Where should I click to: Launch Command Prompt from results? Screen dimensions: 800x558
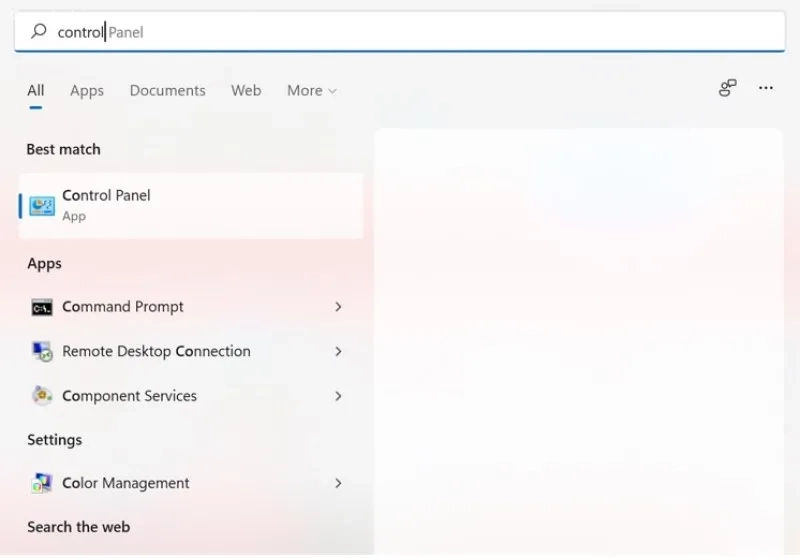[188, 307]
